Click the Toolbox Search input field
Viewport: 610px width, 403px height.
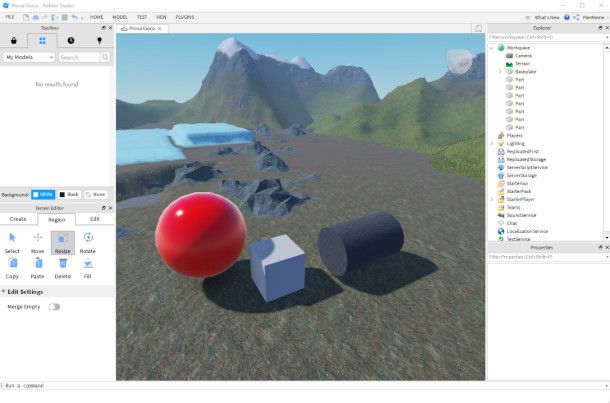pyautogui.click(x=79, y=57)
